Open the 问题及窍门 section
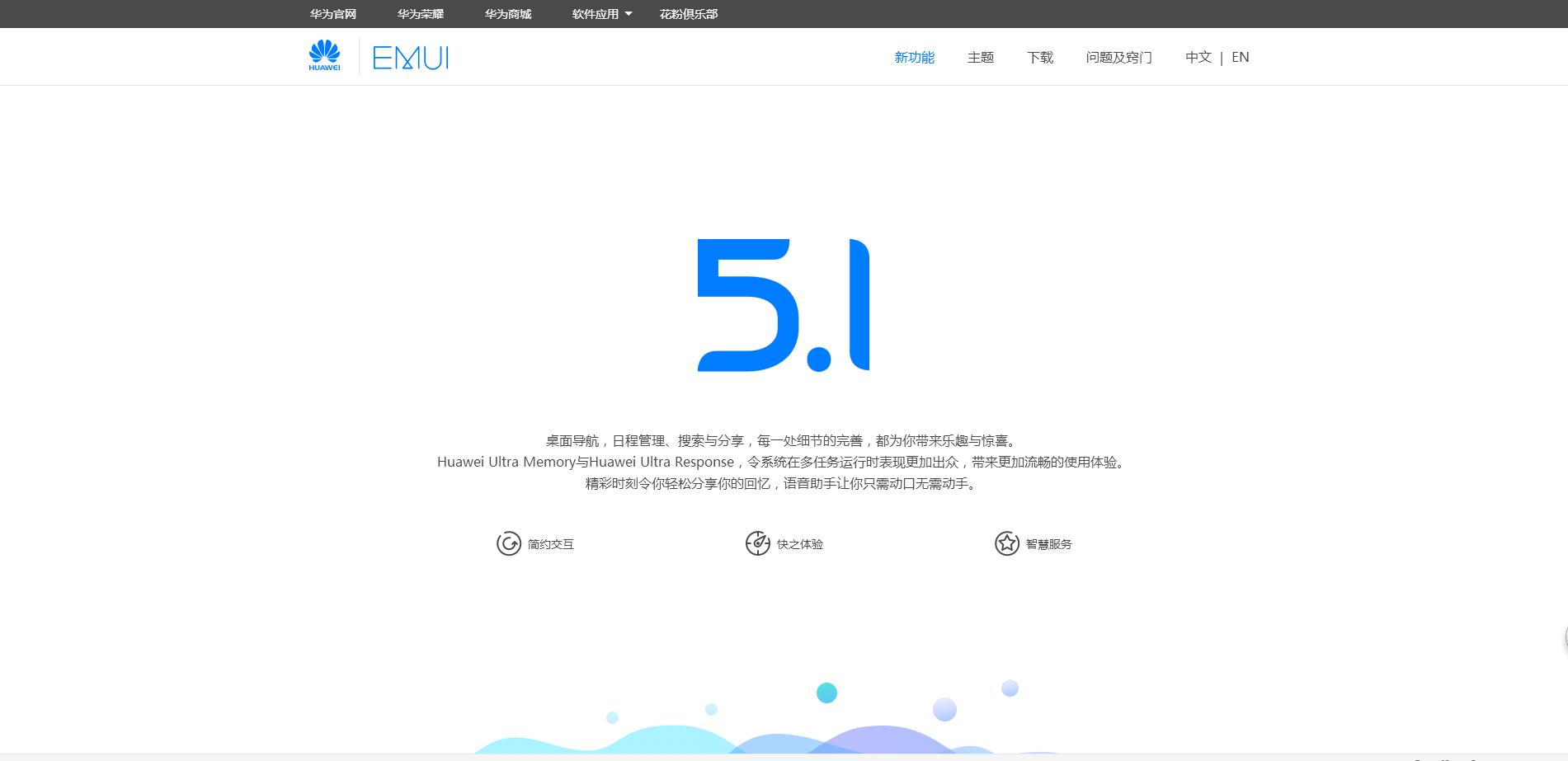Viewport: 1568px width, 761px height. point(1118,57)
